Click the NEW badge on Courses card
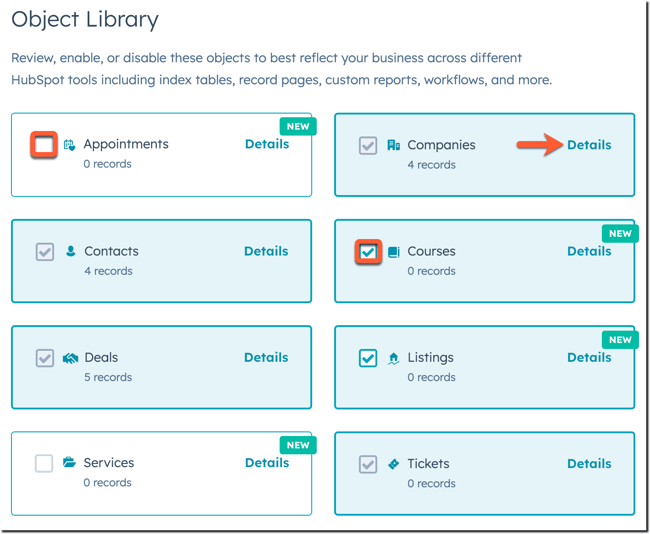650x534 pixels. (x=620, y=233)
